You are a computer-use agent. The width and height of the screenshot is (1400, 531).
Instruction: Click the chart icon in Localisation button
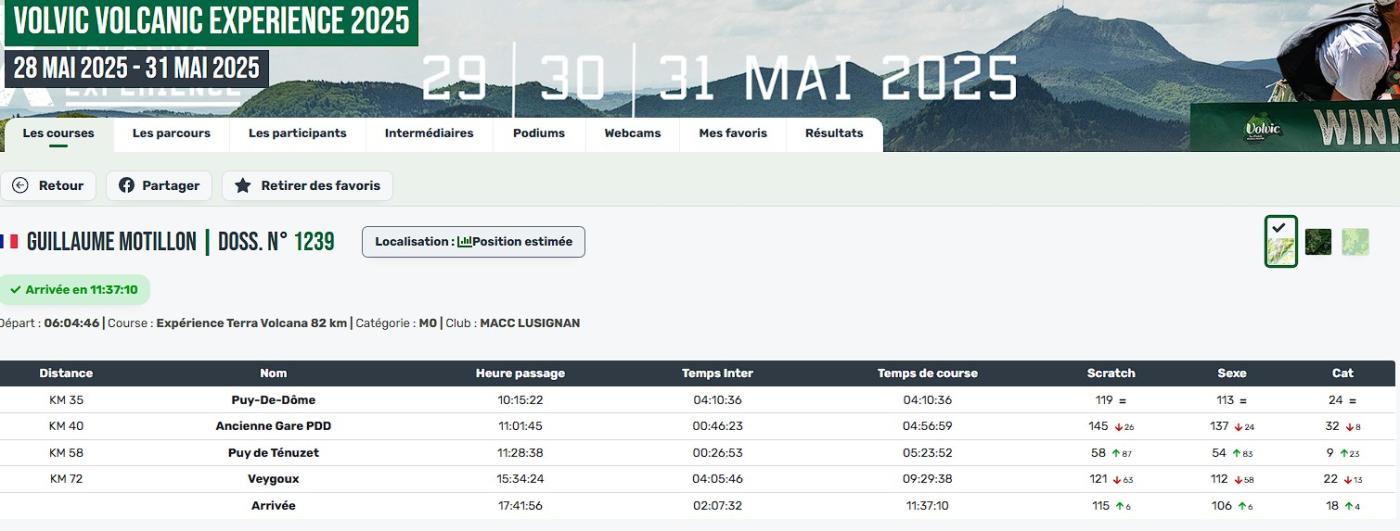pos(464,242)
